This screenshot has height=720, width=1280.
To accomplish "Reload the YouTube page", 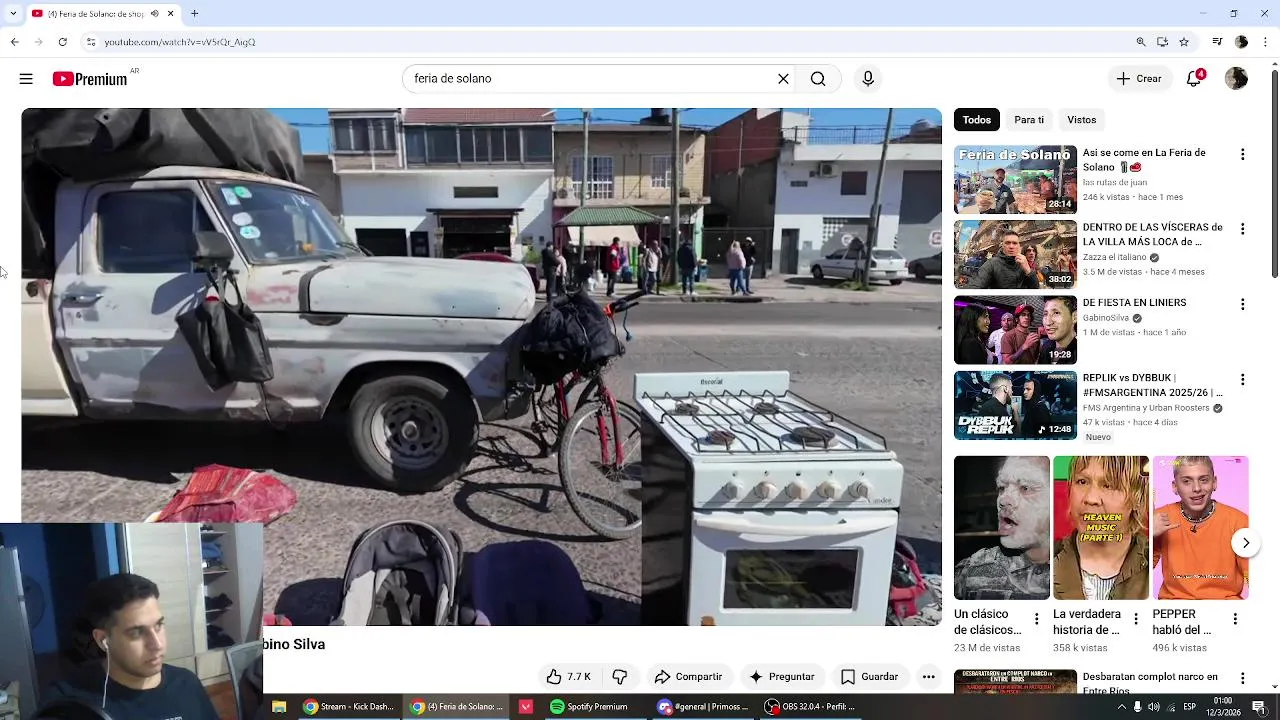I will [62, 42].
